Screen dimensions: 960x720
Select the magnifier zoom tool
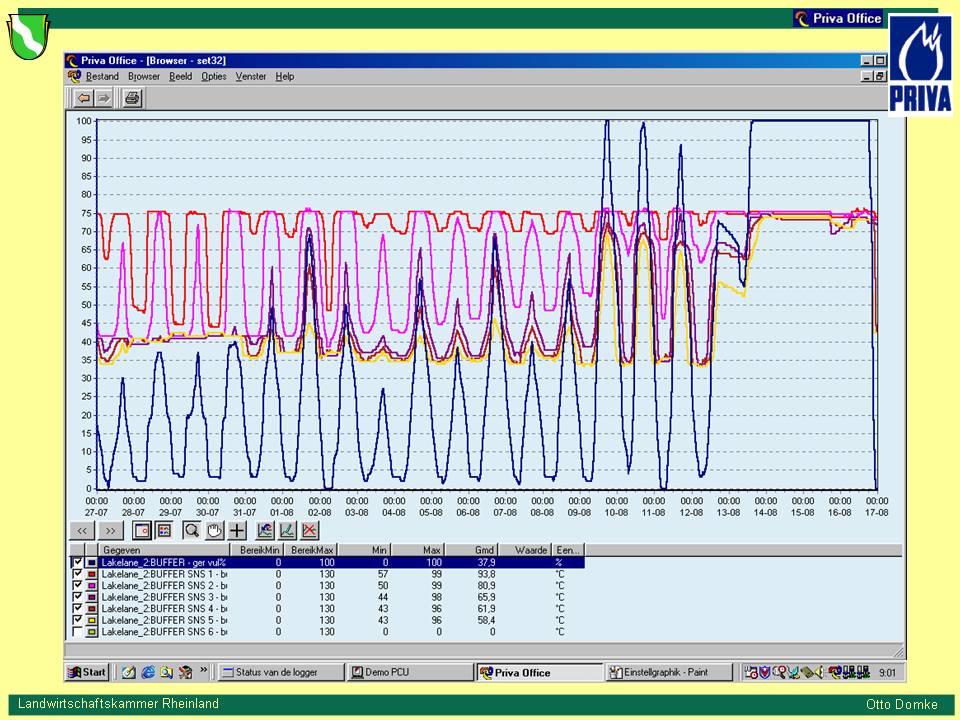[x=190, y=530]
